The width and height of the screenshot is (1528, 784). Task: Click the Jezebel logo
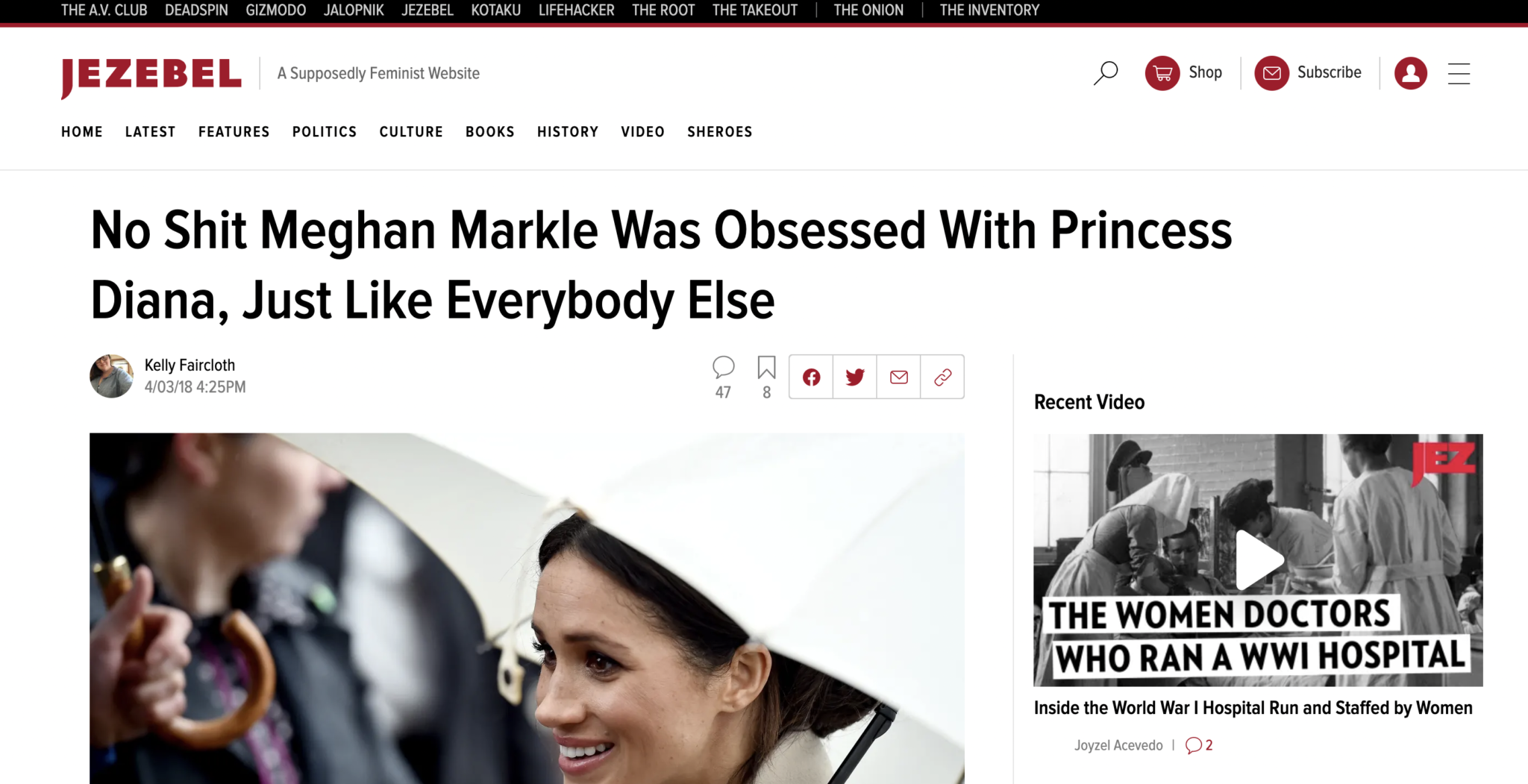click(x=151, y=75)
